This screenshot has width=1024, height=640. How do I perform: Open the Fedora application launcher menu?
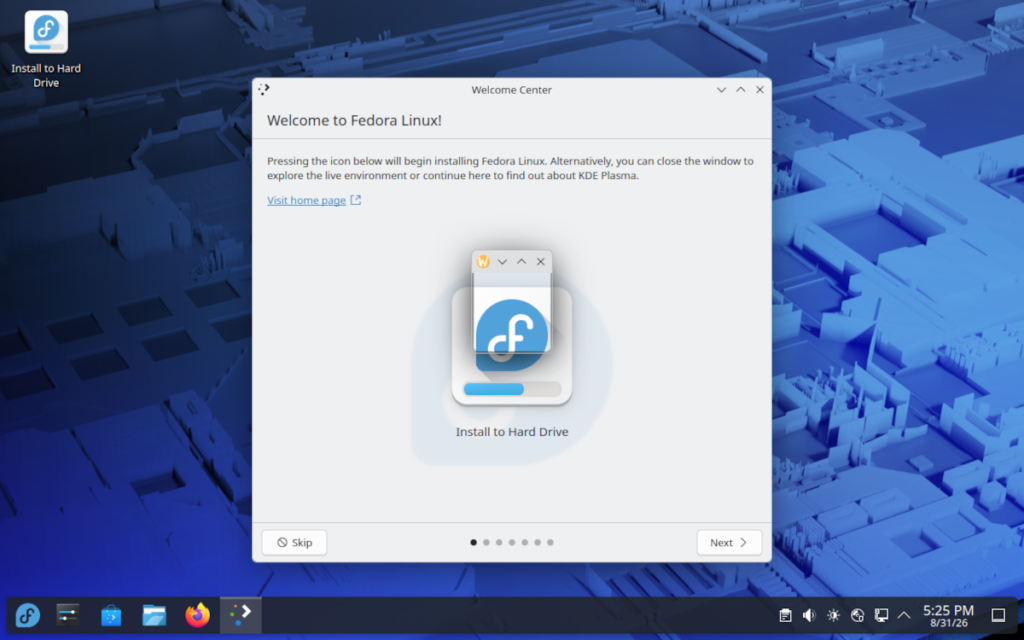[27, 615]
